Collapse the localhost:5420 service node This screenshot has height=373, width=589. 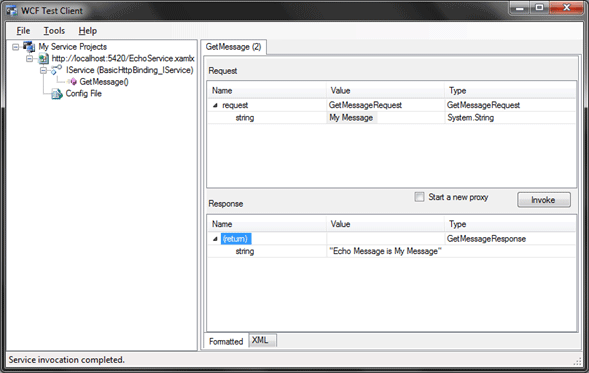[30, 59]
